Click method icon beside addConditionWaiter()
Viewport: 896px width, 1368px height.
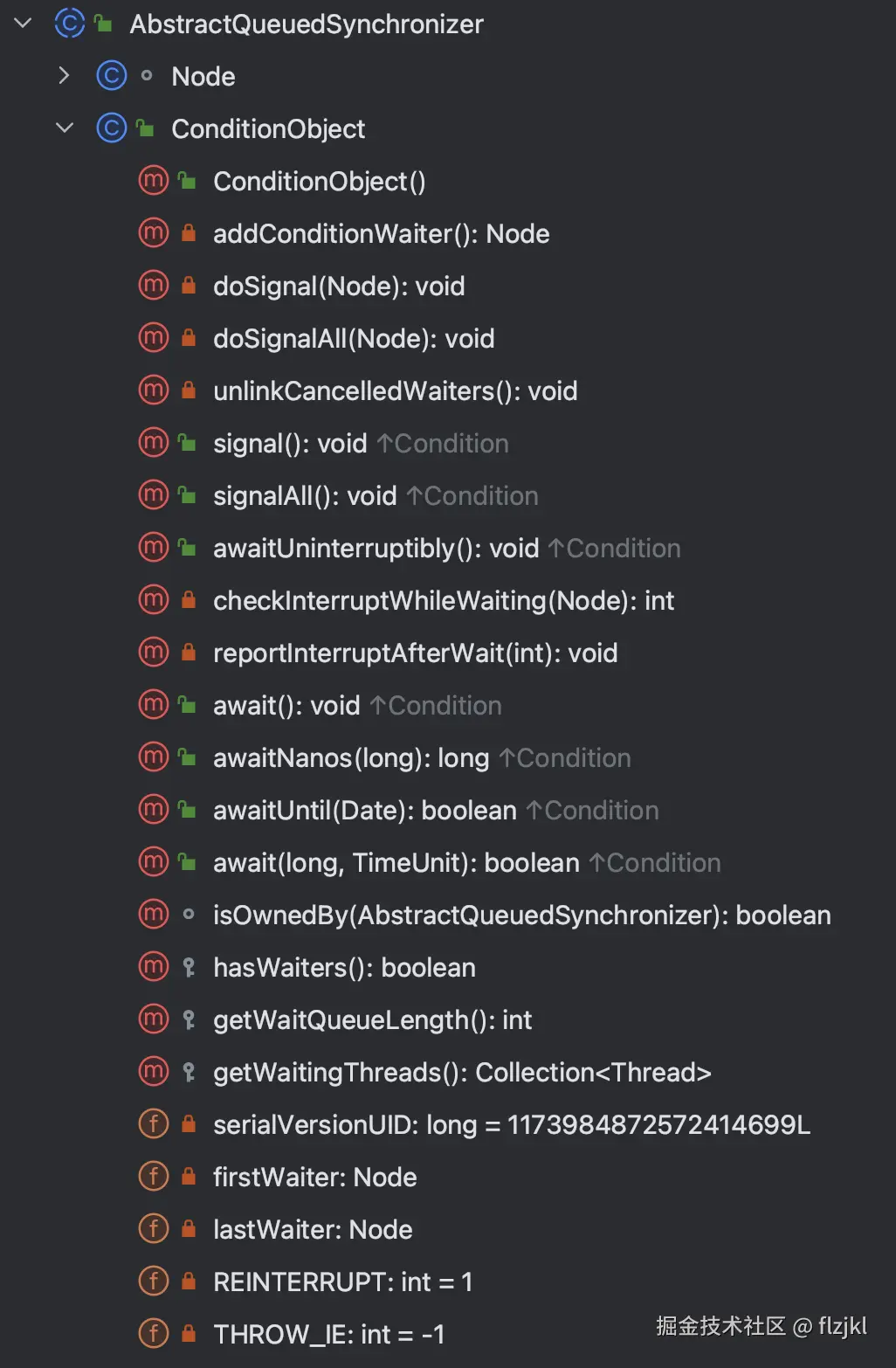pyautogui.click(x=154, y=233)
